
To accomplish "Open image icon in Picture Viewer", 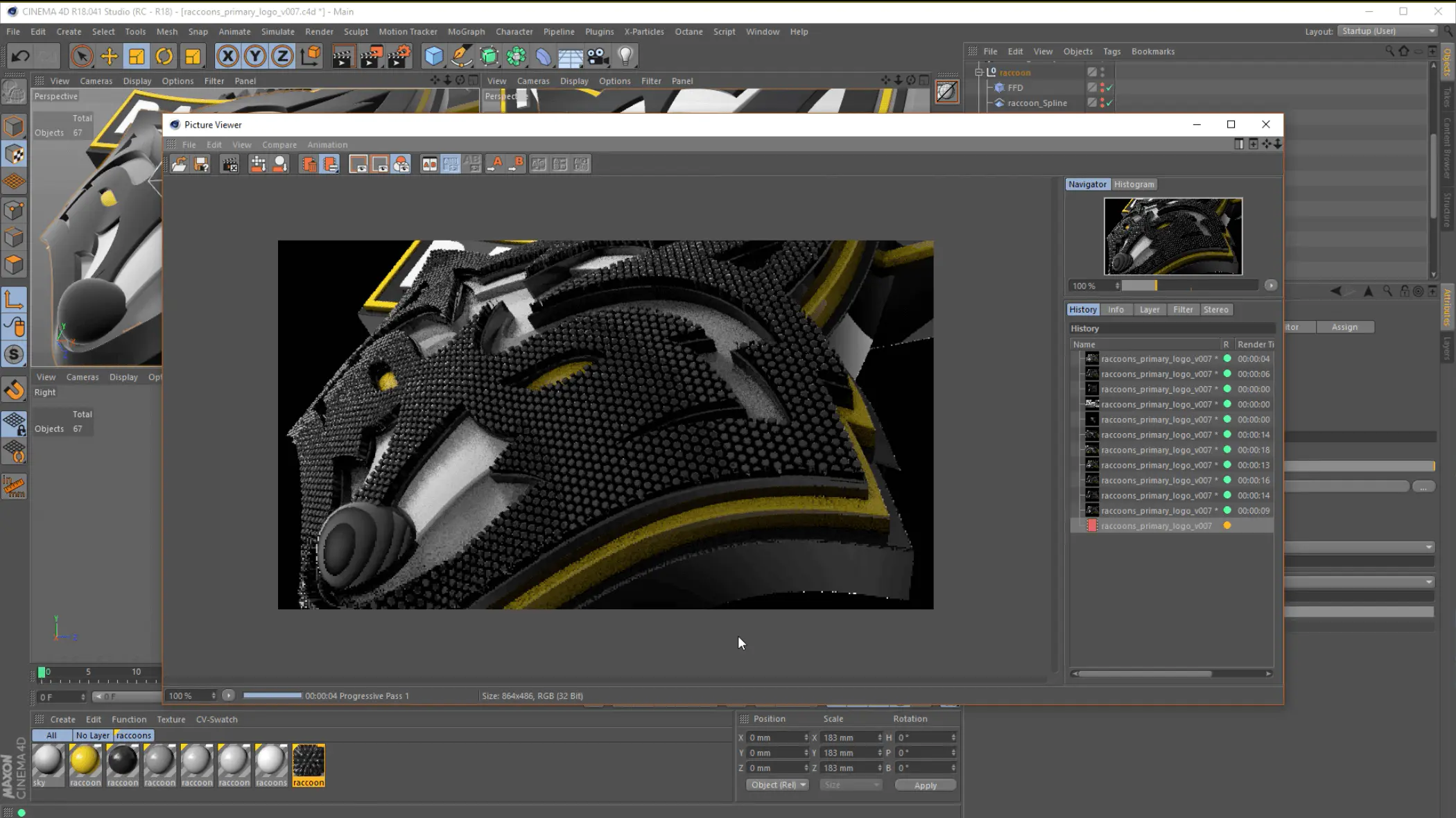I will [180, 164].
